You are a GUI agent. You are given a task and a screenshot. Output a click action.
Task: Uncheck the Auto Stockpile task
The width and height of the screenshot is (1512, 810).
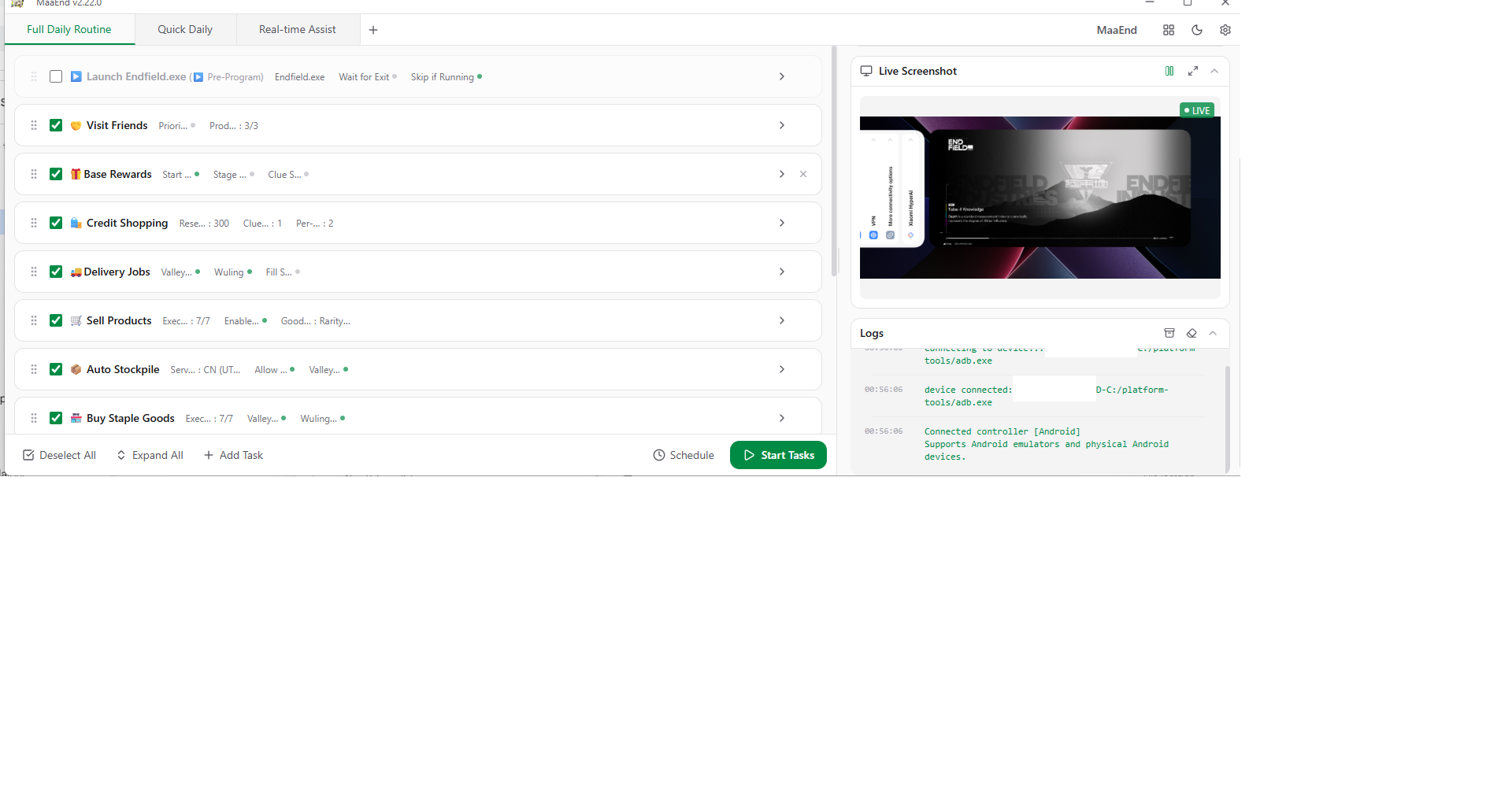[x=56, y=369]
